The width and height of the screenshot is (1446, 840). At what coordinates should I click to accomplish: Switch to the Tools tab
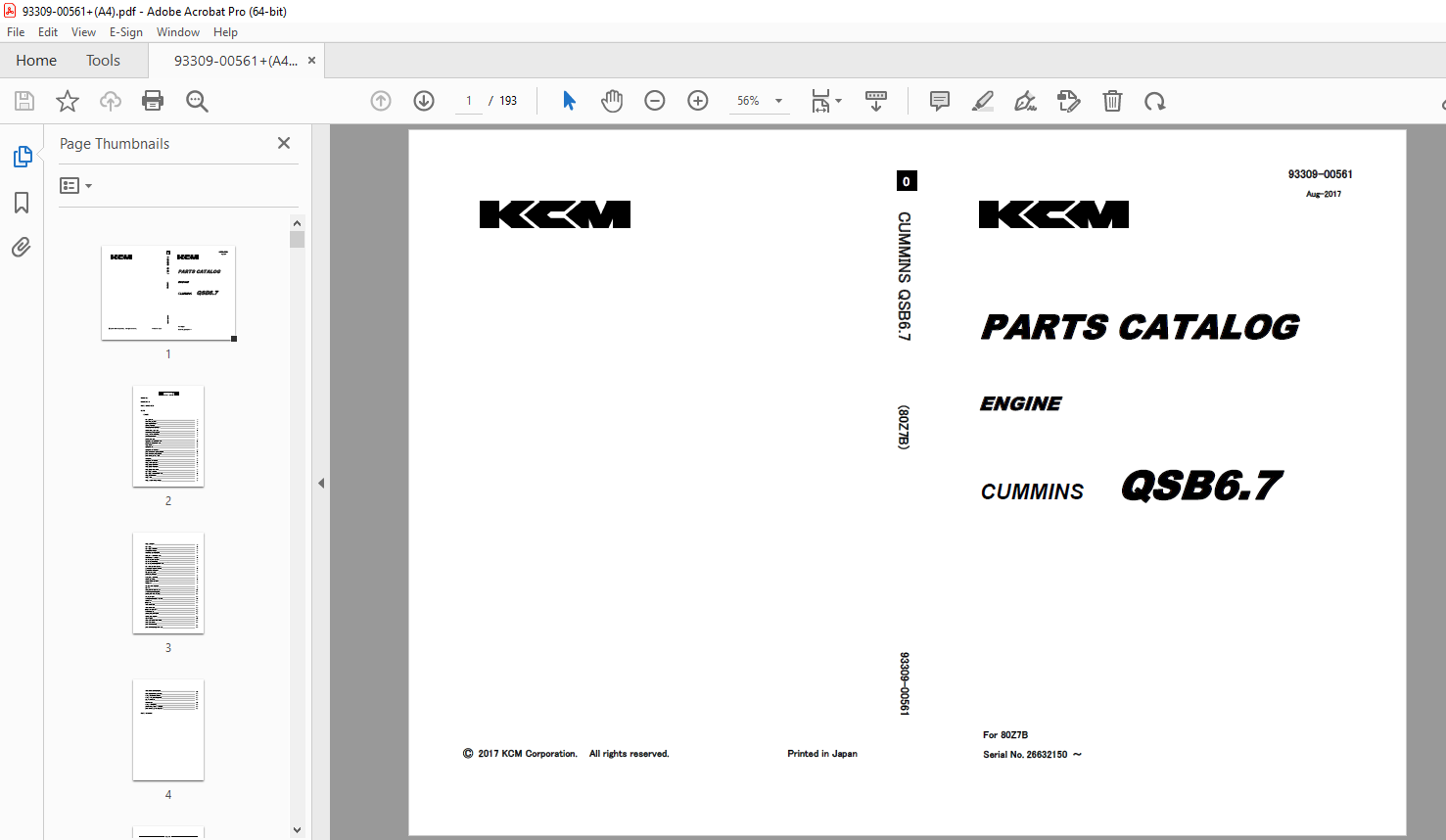(x=103, y=61)
